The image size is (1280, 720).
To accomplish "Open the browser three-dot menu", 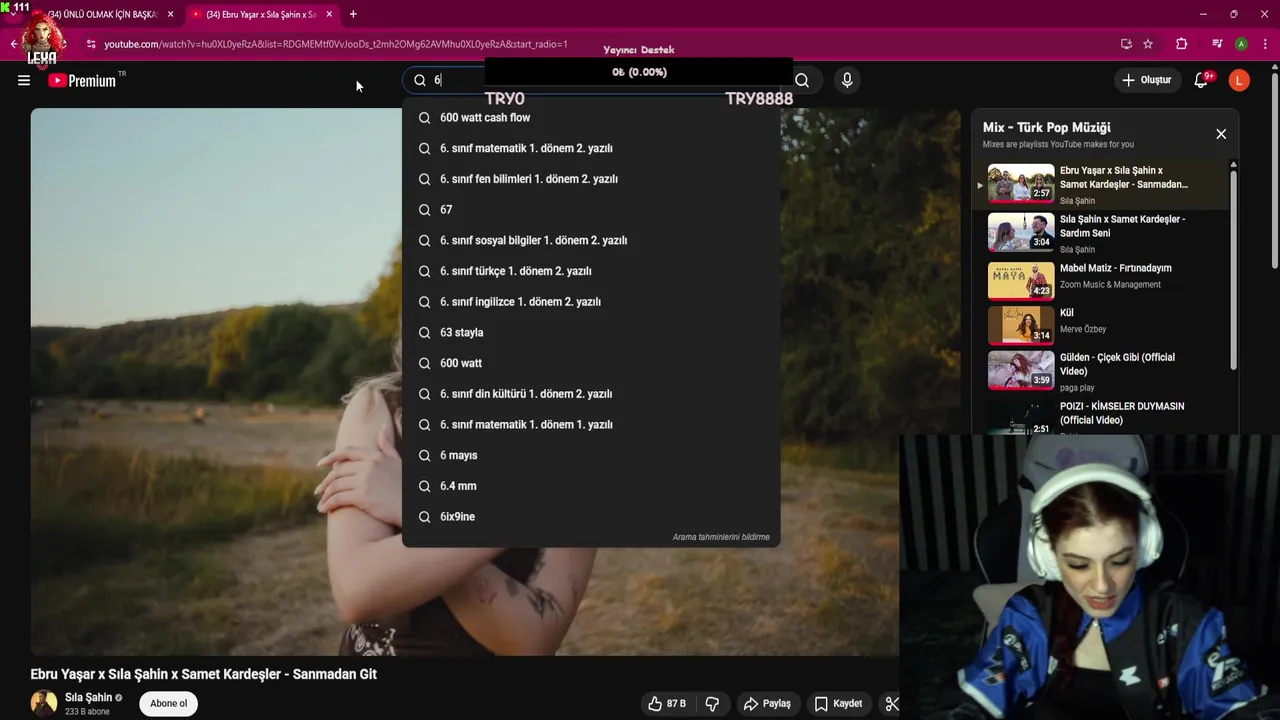I will [1265, 44].
